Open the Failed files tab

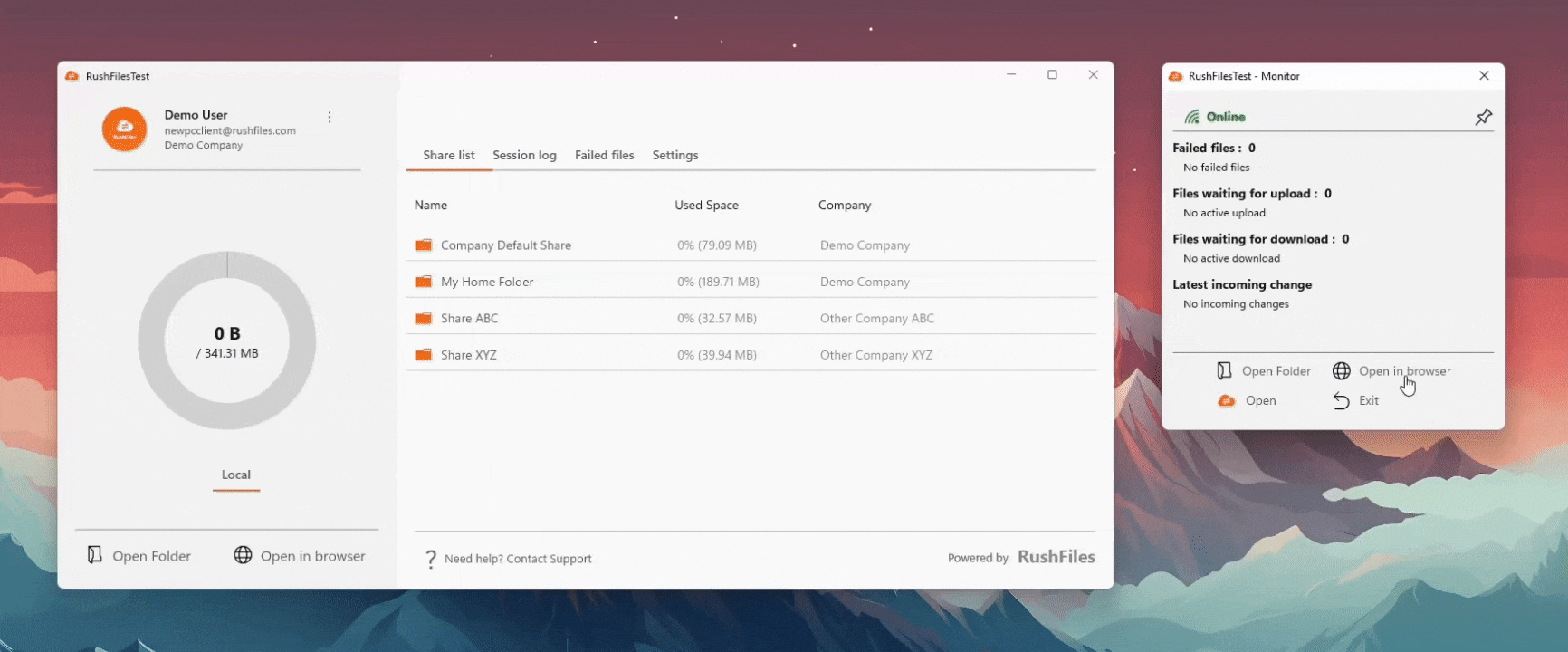[605, 155]
